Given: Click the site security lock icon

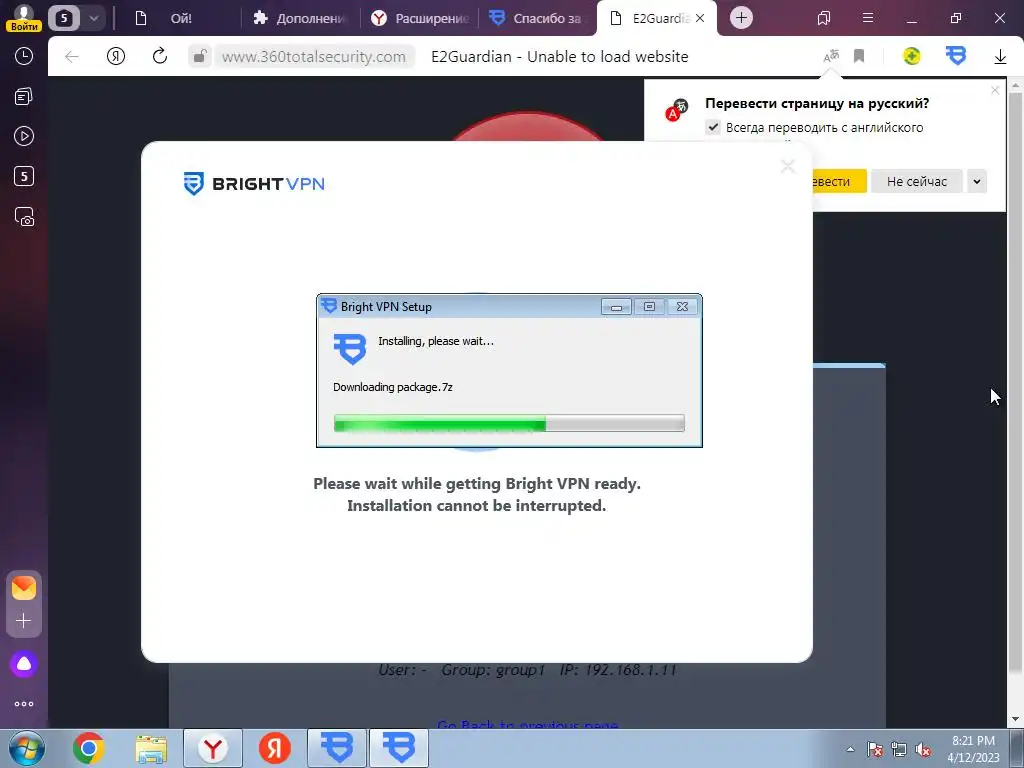Looking at the screenshot, I should coord(200,57).
